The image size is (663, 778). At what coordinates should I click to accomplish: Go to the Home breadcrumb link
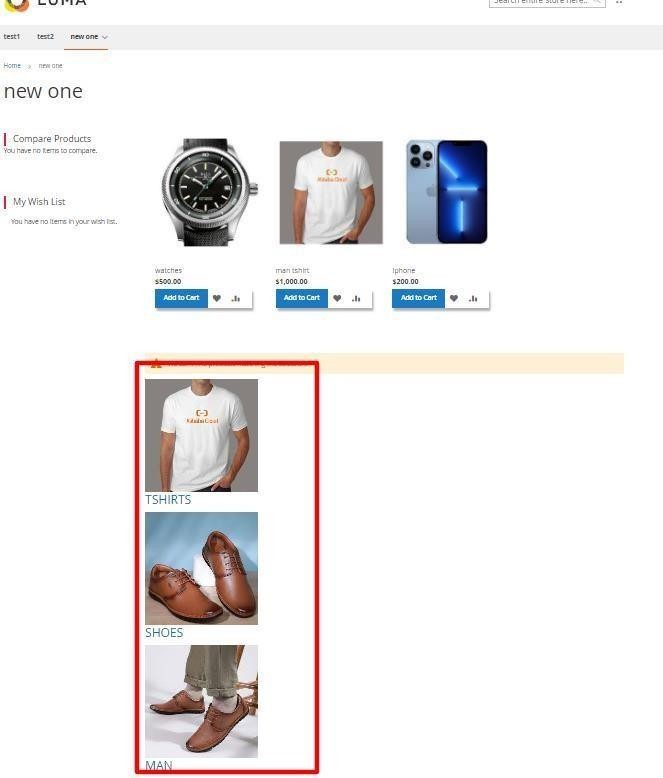coord(12,65)
